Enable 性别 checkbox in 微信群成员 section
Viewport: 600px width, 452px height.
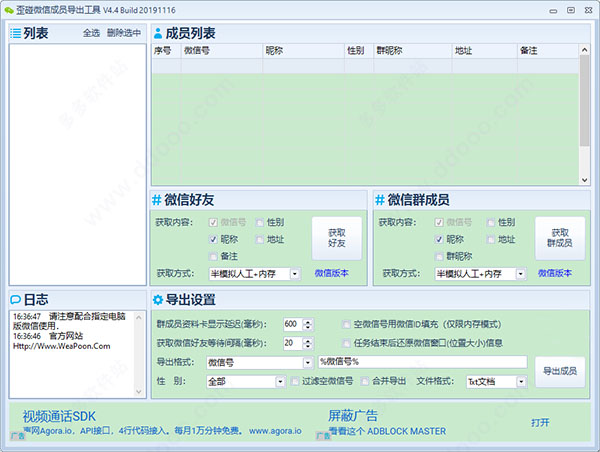coord(491,222)
